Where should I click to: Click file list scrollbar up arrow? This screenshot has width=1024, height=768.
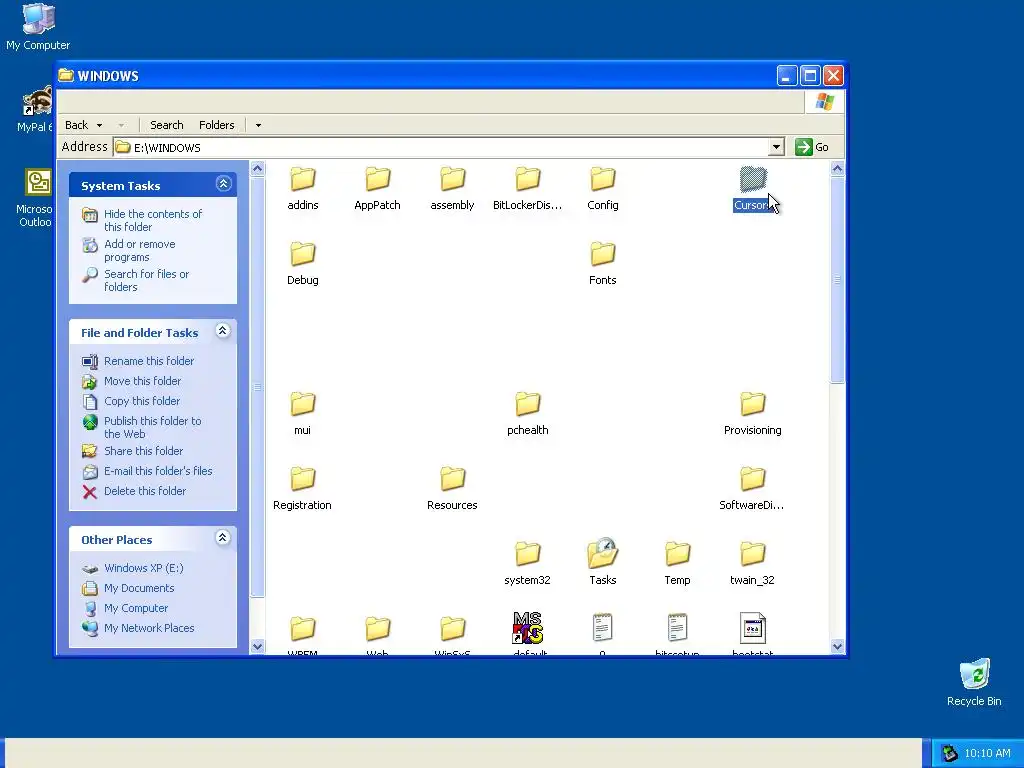click(x=837, y=168)
